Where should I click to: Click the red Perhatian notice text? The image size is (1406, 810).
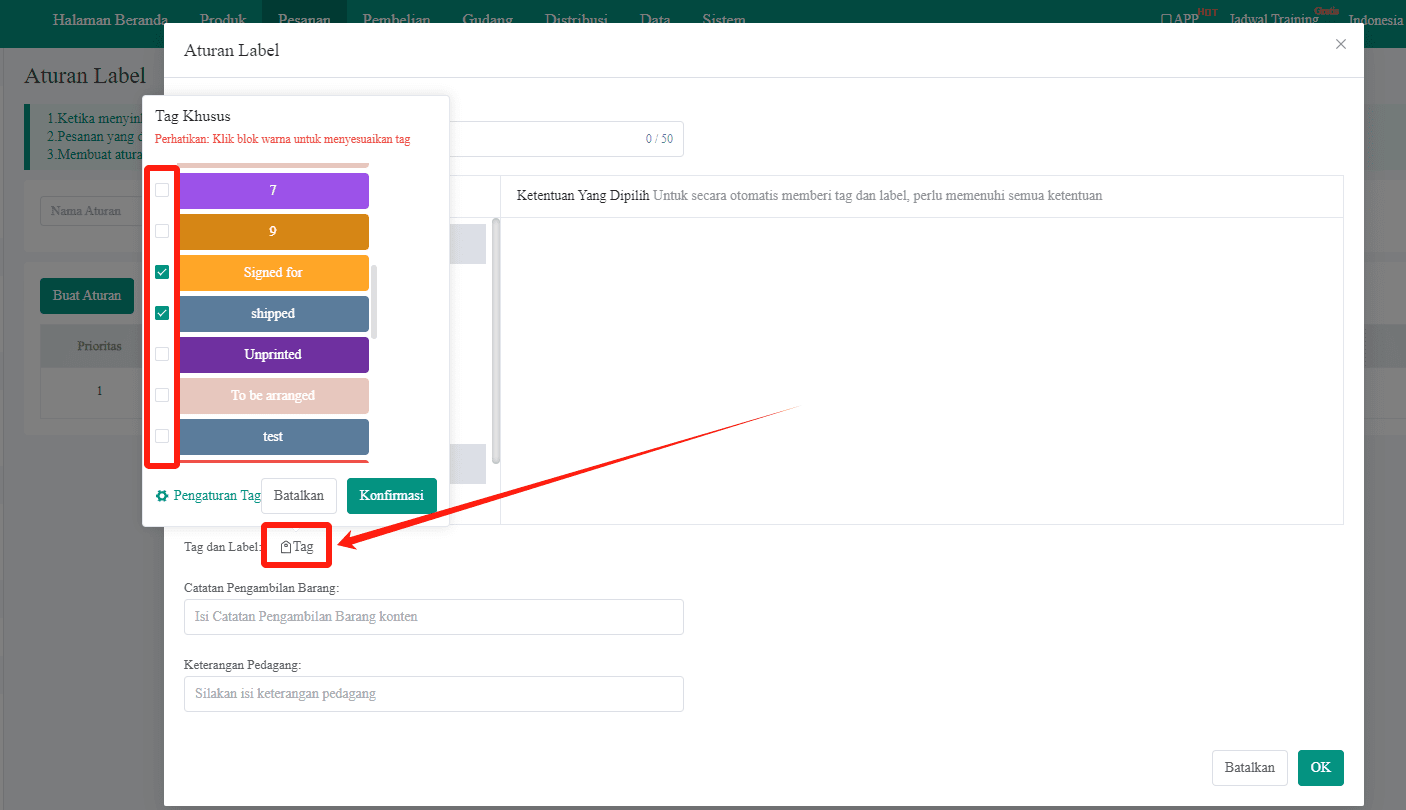point(282,139)
